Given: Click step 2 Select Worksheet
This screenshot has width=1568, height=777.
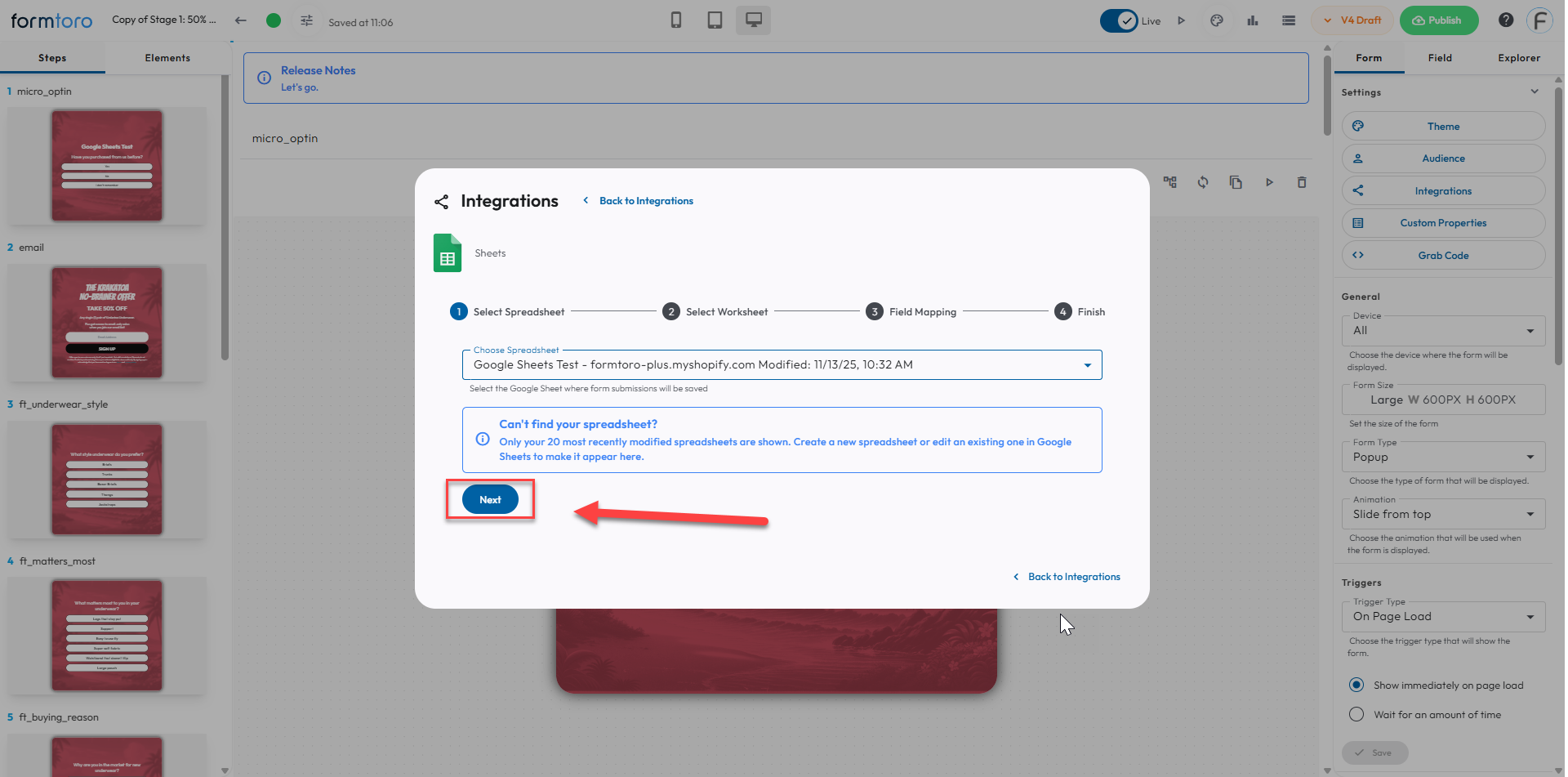Looking at the screenshot, I should click(715, 311).
